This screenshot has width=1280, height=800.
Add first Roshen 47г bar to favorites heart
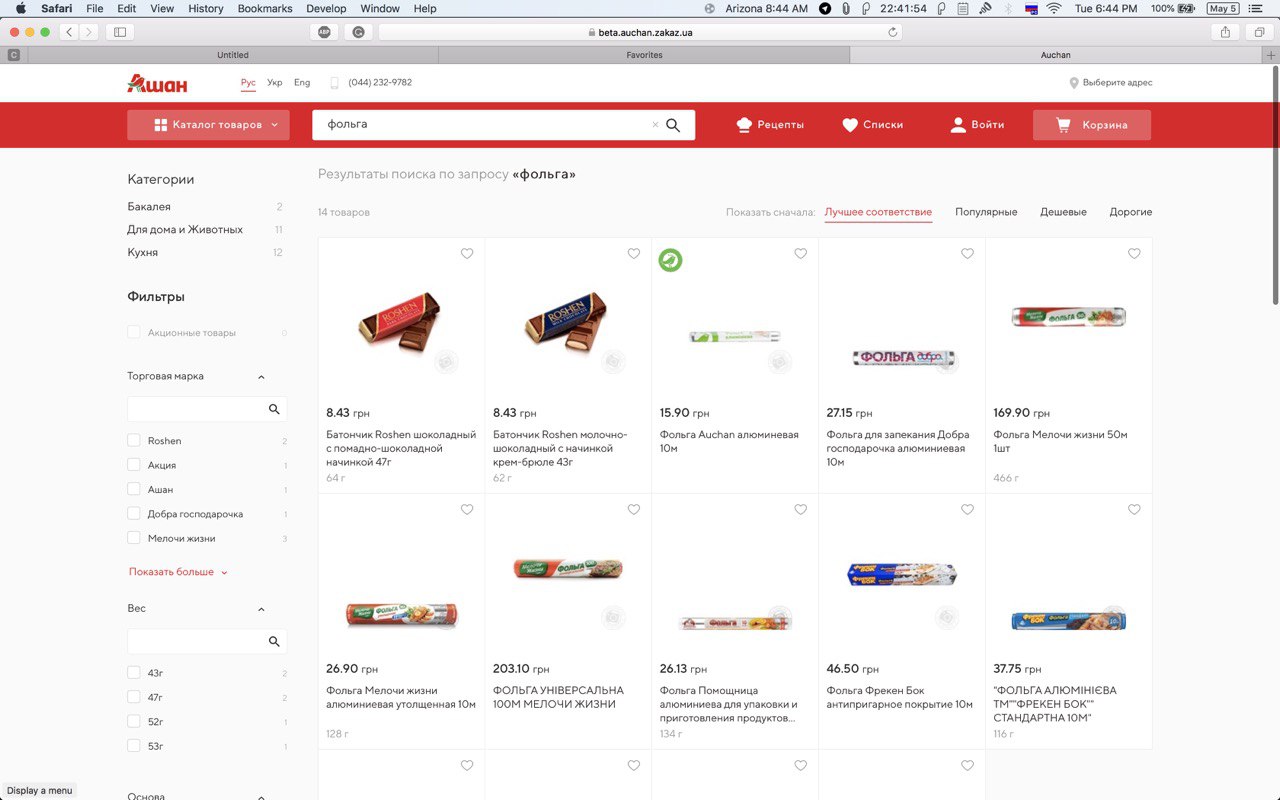(467, 254)
